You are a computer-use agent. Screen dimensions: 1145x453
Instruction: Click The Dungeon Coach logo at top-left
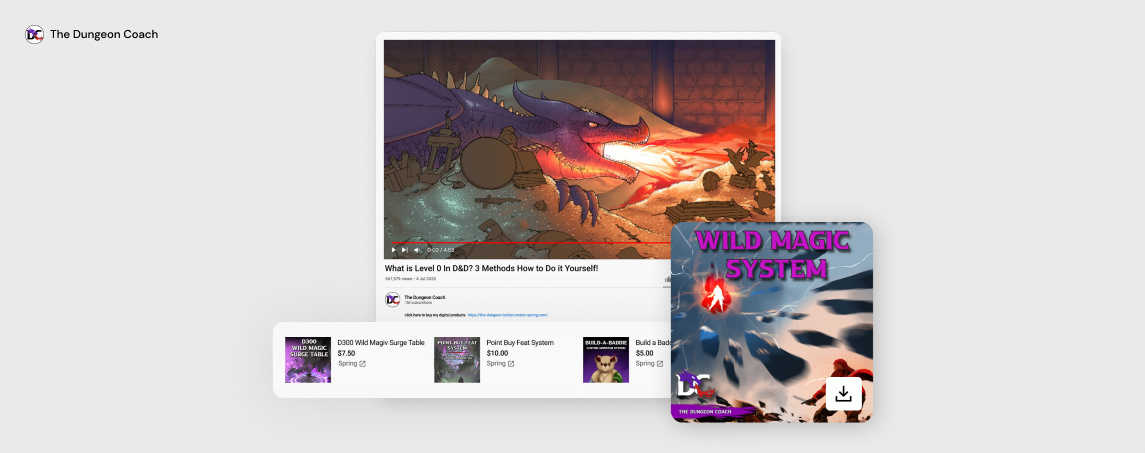[x=34, y=34]
